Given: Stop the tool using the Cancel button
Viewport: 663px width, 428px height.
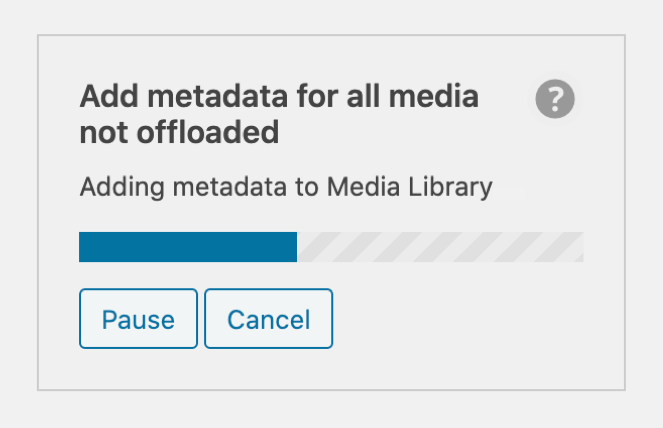Looking at the screenshot, I should pos(268,319).
